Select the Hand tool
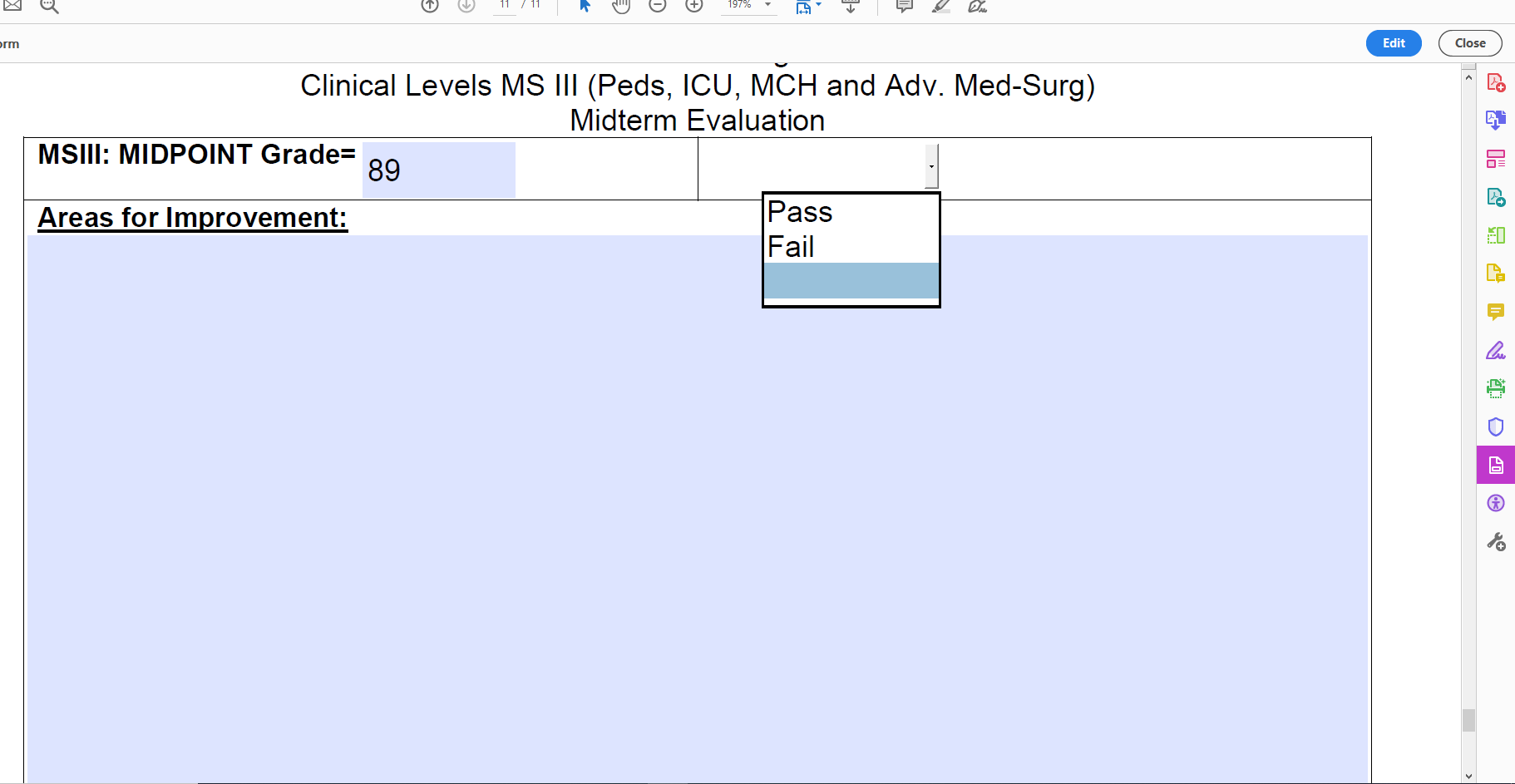Image resolution: width=1515 pixels, height=784 pixels. (x=621, y=7)
